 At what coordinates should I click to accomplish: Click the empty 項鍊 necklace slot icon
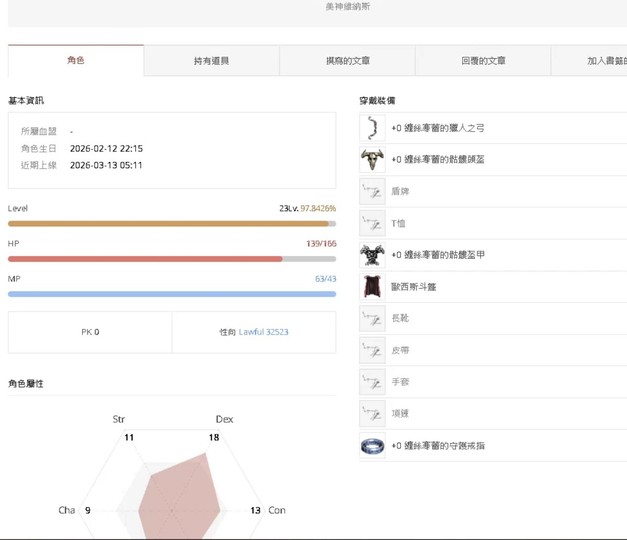[372, 414]
